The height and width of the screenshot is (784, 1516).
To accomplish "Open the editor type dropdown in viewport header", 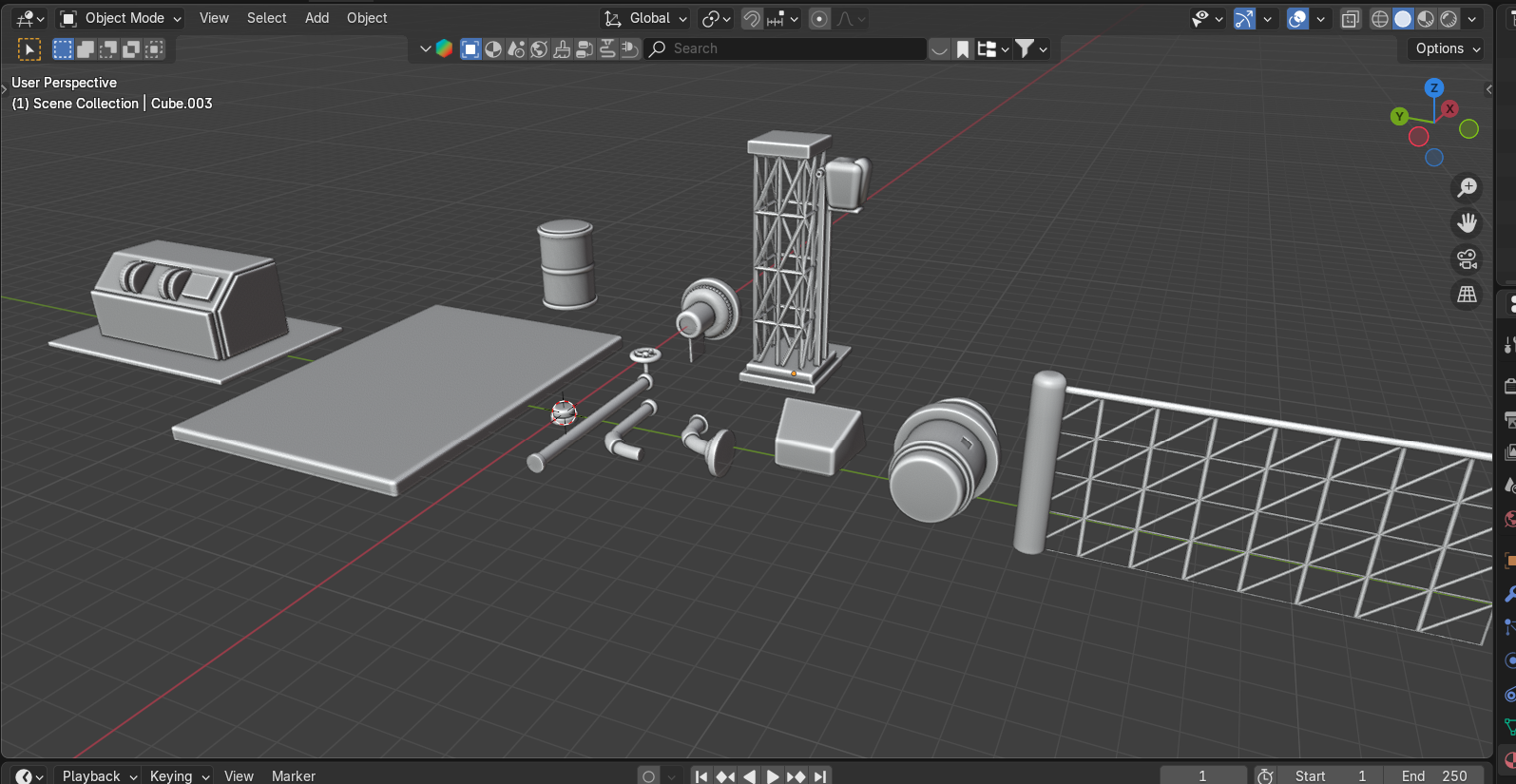I will 30,18.
